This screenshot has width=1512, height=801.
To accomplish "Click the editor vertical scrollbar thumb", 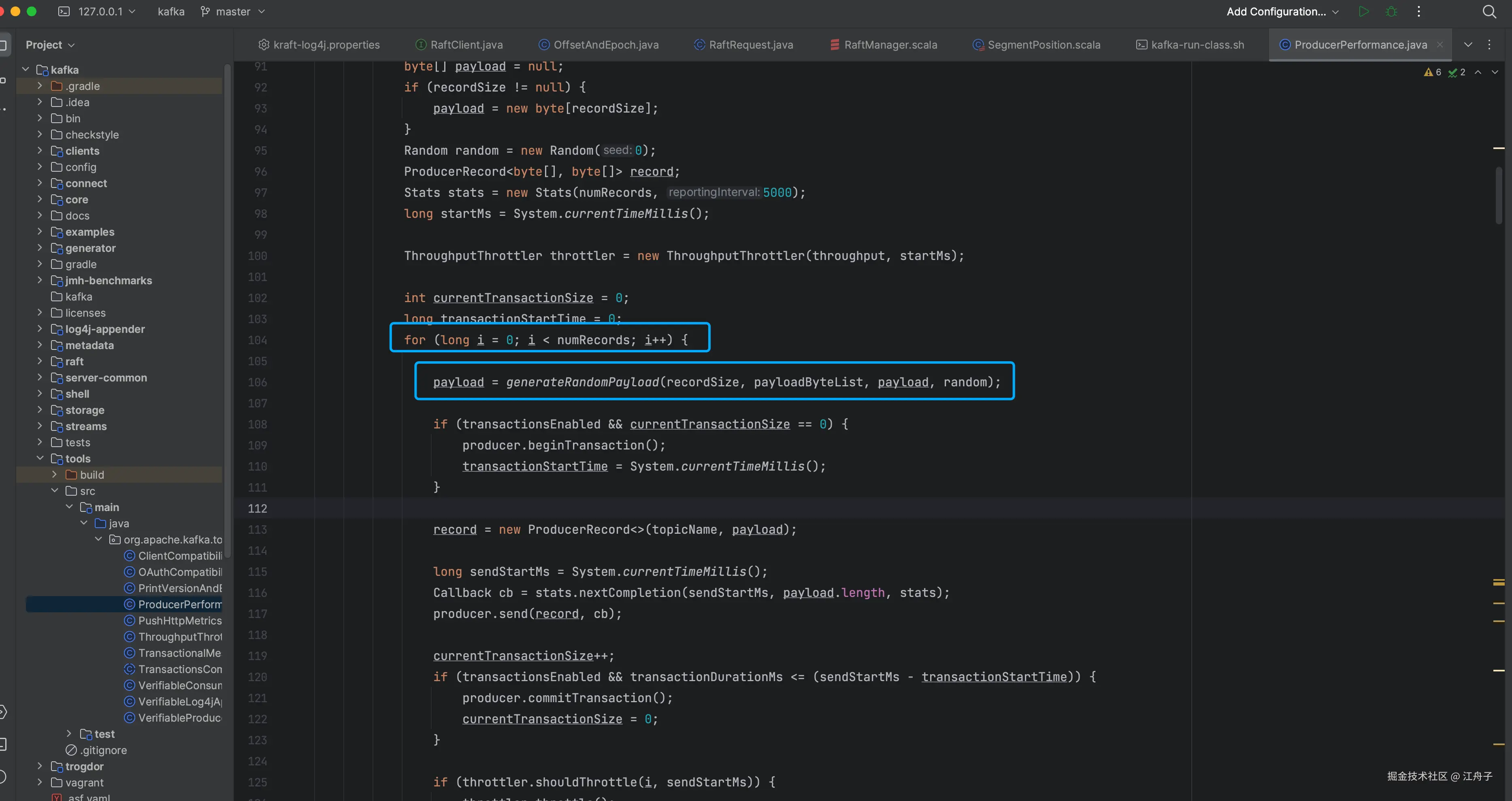I will pos(1499,195).
